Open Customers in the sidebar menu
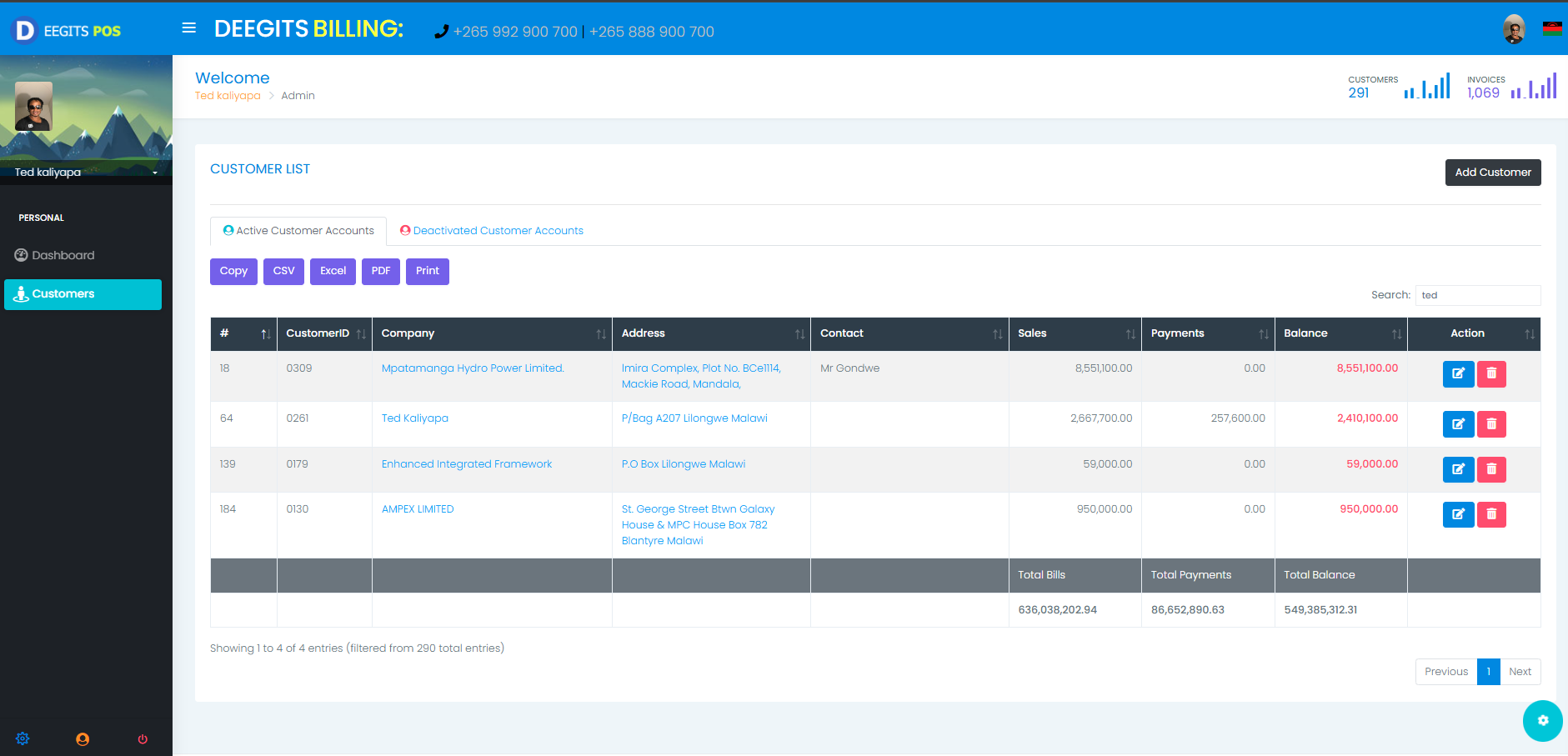Viewport: 1568px width, 756px height. click(83, 294)
